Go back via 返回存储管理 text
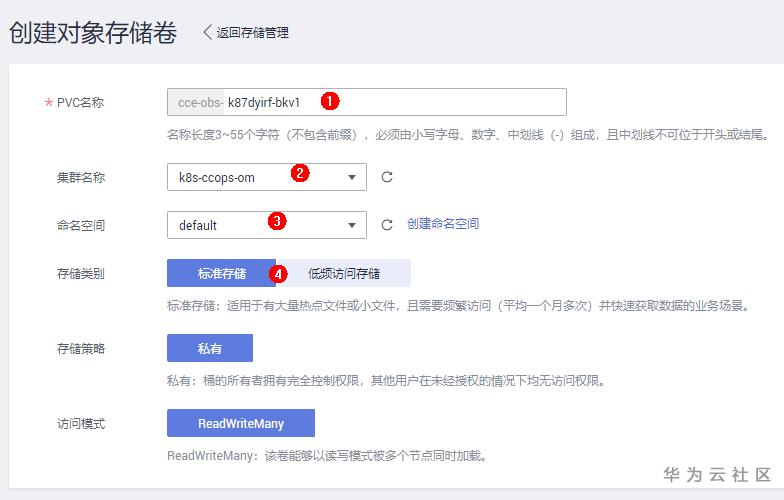This screenshot has height=500, width=784. (252, 33)
